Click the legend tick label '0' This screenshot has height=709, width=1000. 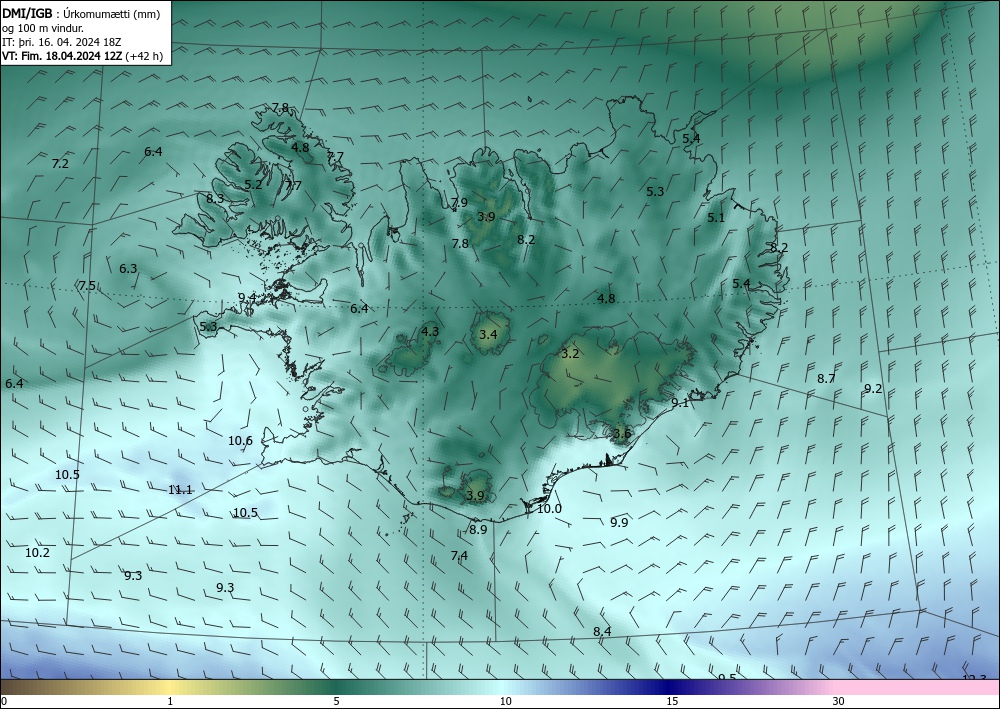point(4,701)
